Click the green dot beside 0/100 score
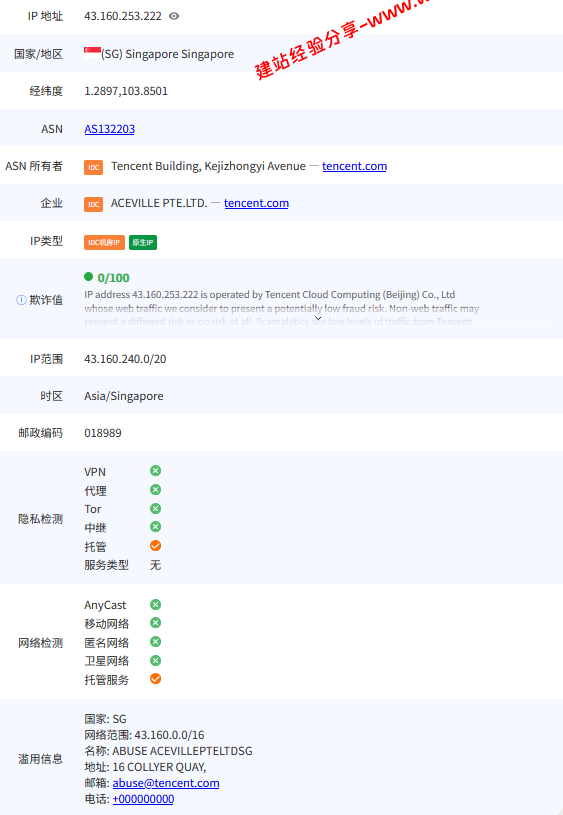This screenshot has width=563, height=815. click(x=88, y=277)
